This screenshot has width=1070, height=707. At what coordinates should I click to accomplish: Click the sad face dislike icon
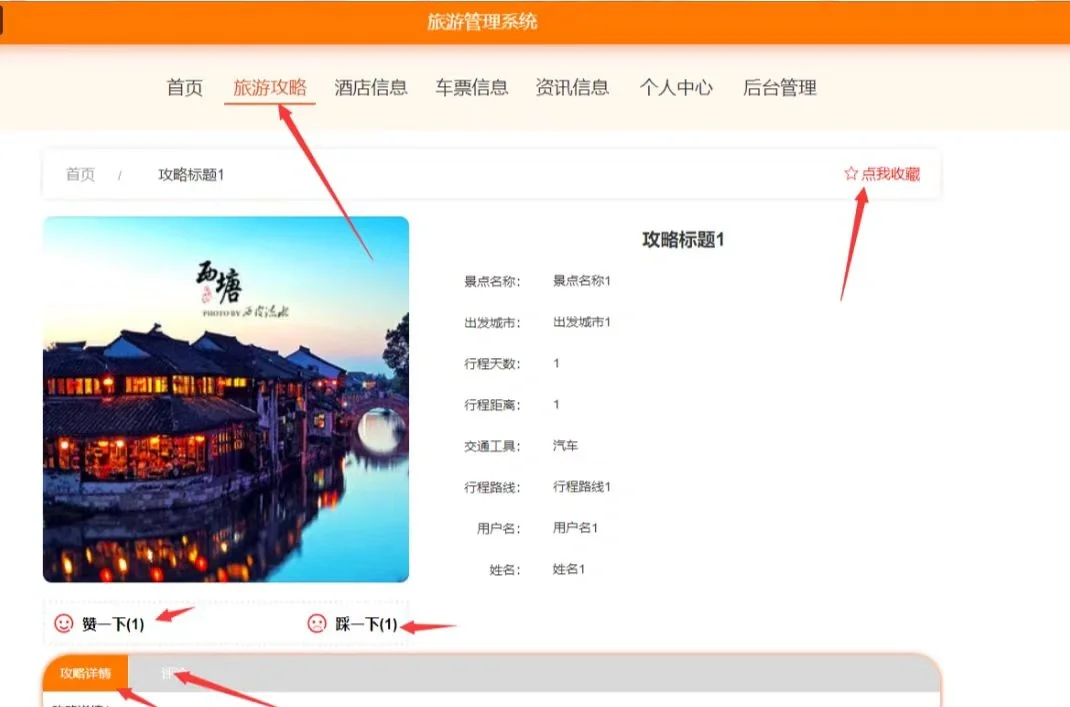click(x=317, y=624)
